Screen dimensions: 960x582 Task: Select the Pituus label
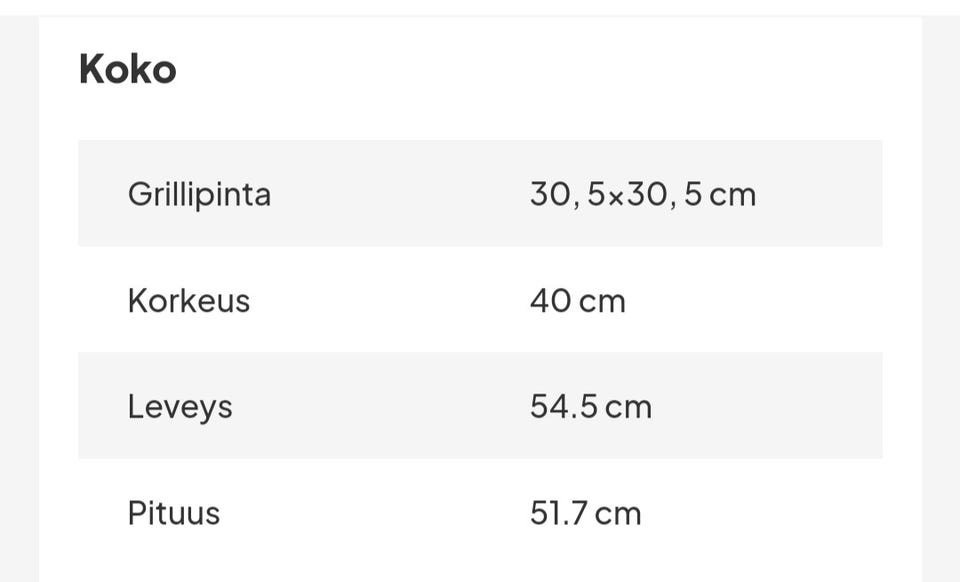173,513
